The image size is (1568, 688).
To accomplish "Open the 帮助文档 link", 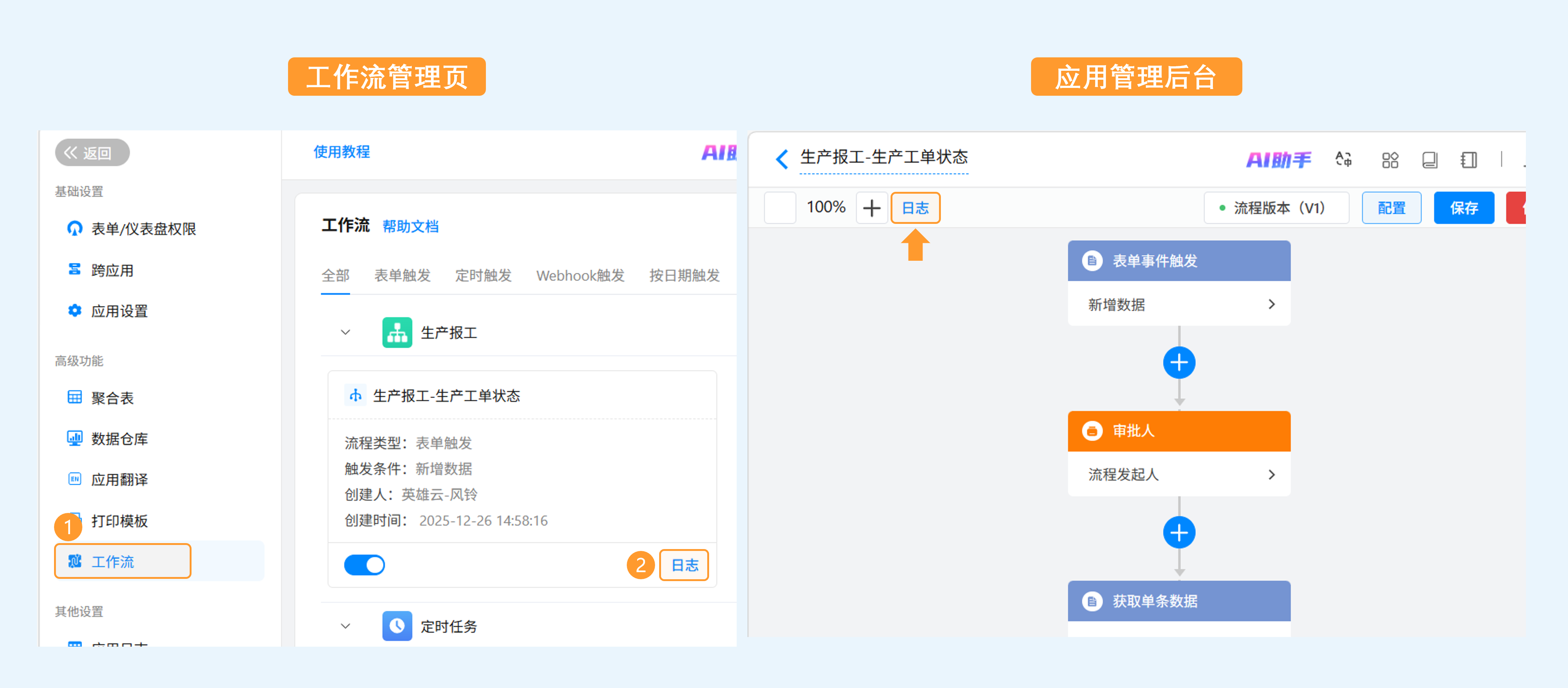I will pos(410,226).
